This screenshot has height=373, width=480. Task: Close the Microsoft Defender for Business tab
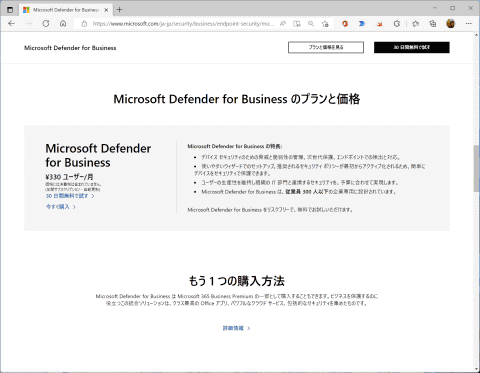[x=106, y=10]
